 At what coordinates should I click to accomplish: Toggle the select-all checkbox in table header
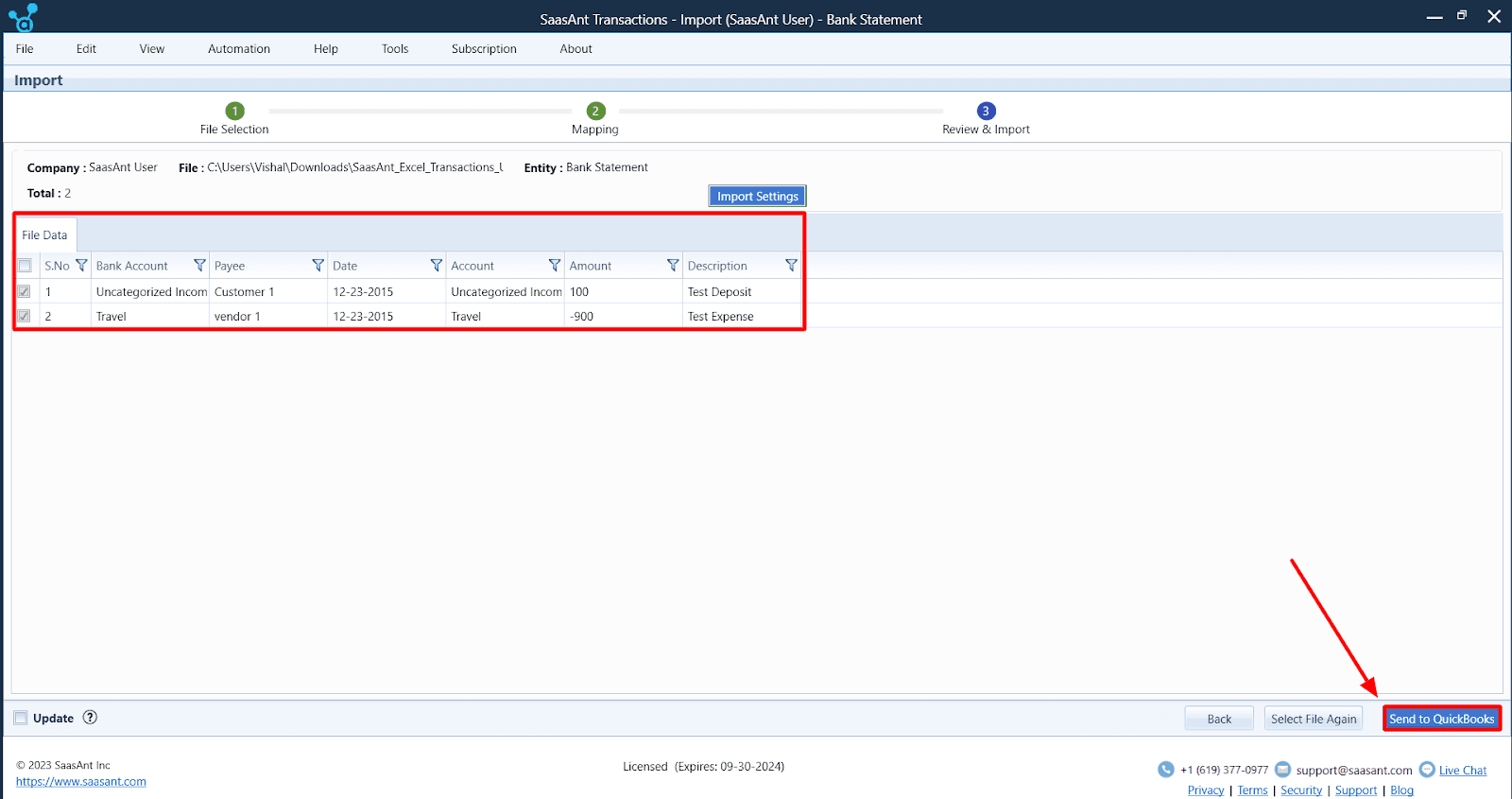[25, 266]
